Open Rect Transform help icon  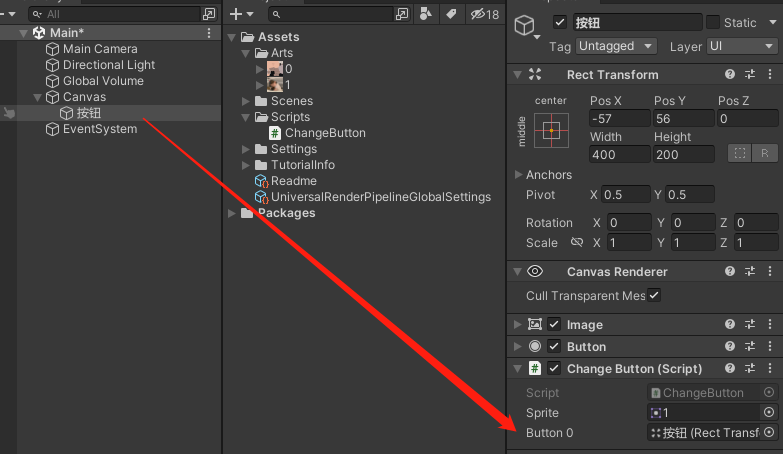click(730, 74)
